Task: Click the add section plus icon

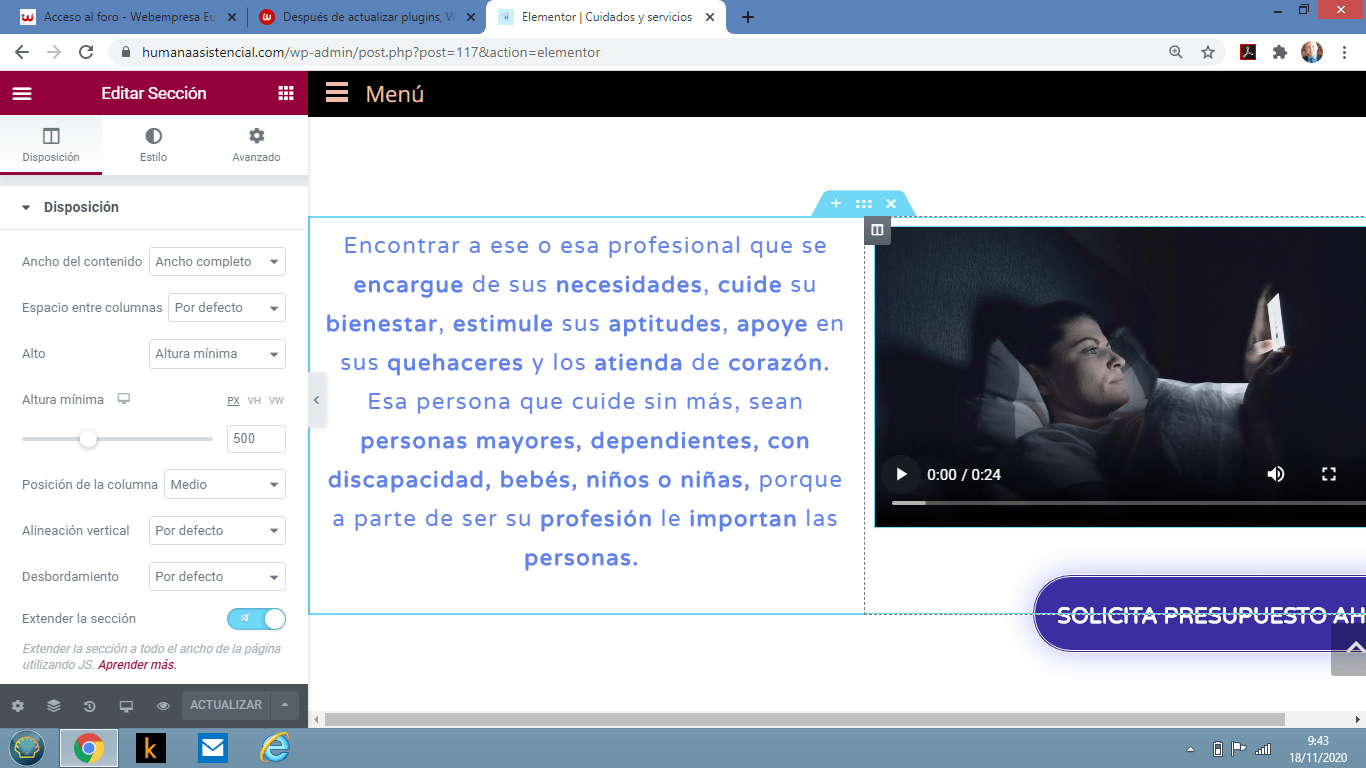Action: click(836, 204)
